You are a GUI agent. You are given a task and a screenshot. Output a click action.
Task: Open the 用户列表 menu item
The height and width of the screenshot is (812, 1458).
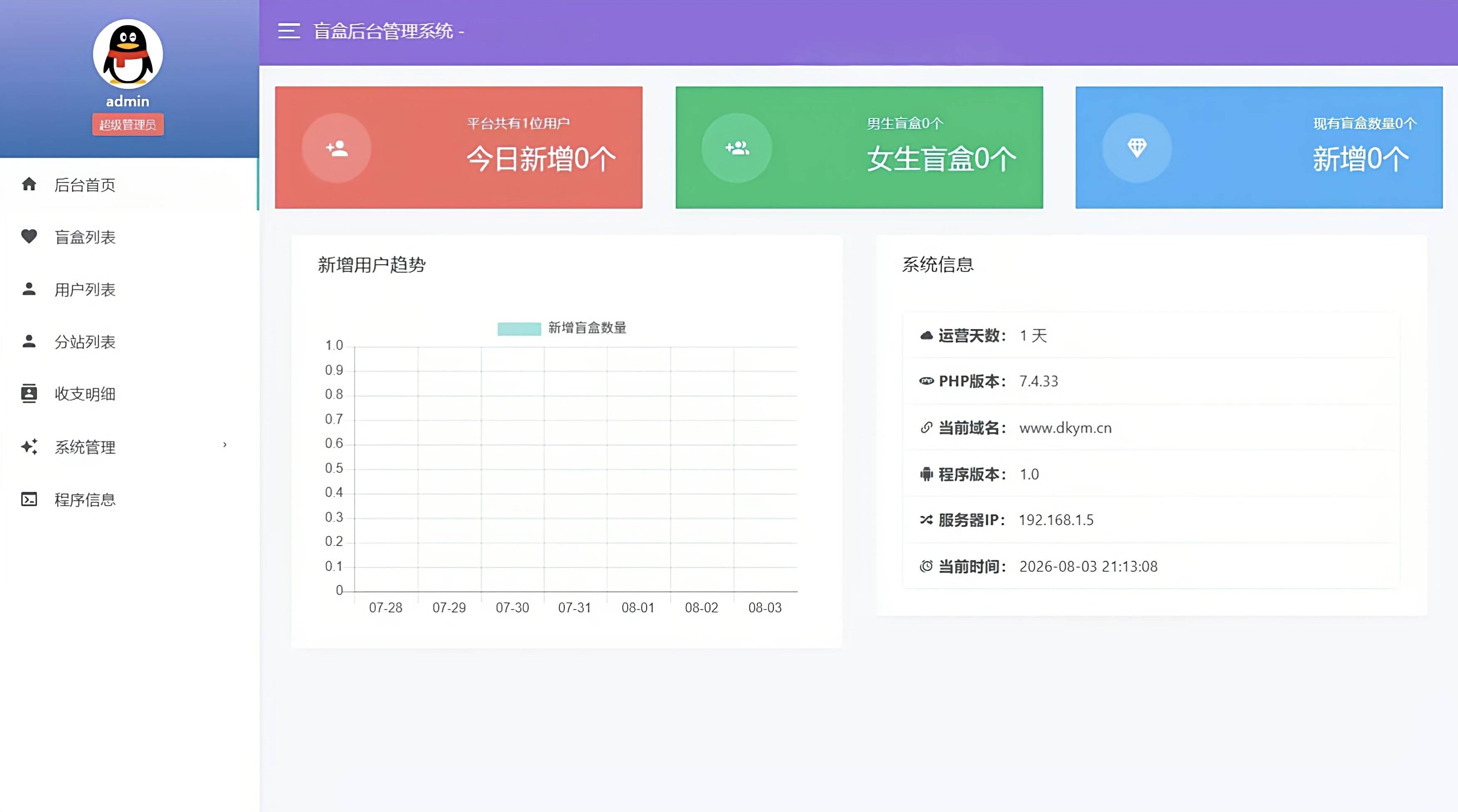click(129, 289)
